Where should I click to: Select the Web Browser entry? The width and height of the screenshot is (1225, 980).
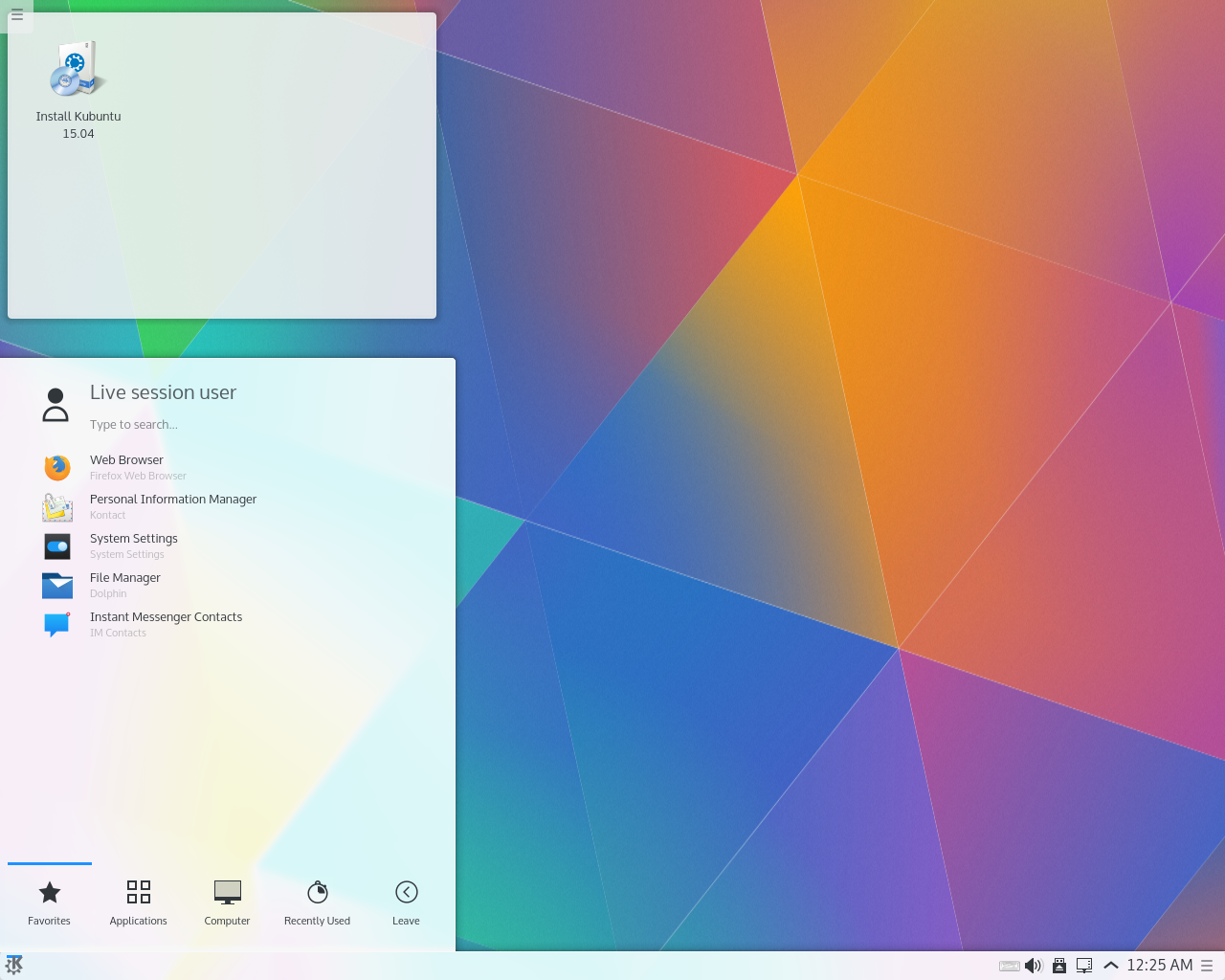pyautogui.click(x=230, y=467)
